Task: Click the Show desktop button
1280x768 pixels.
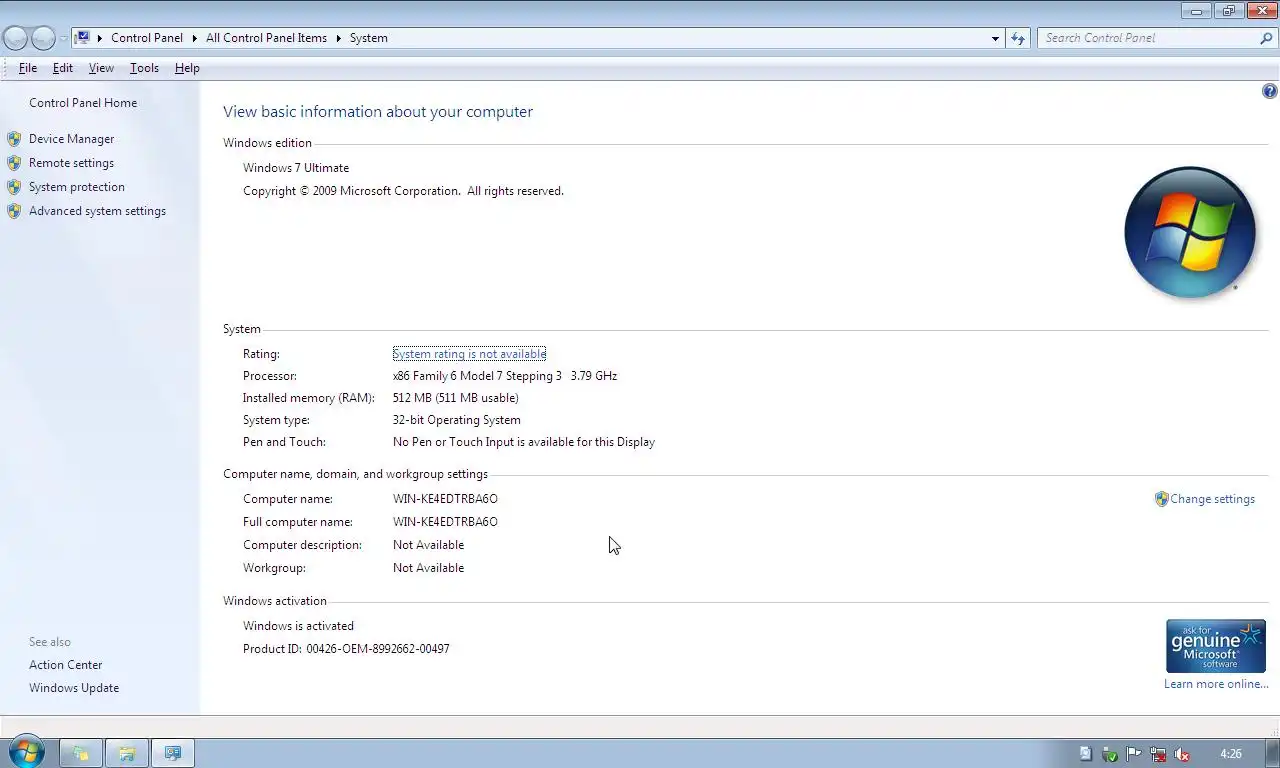Action: click(x=1273, y=753)
